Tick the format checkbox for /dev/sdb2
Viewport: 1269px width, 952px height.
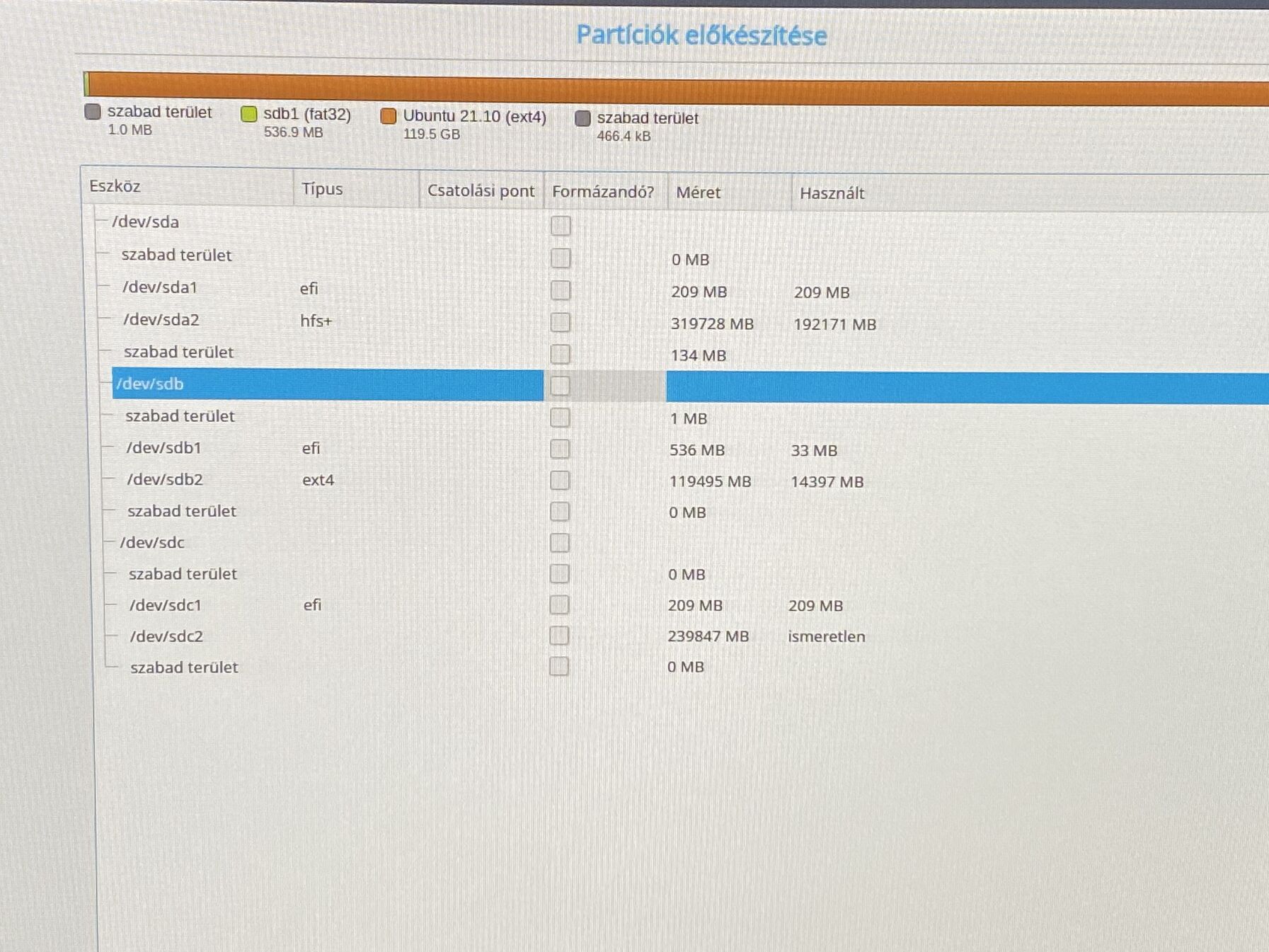click(x=560, y=480)
